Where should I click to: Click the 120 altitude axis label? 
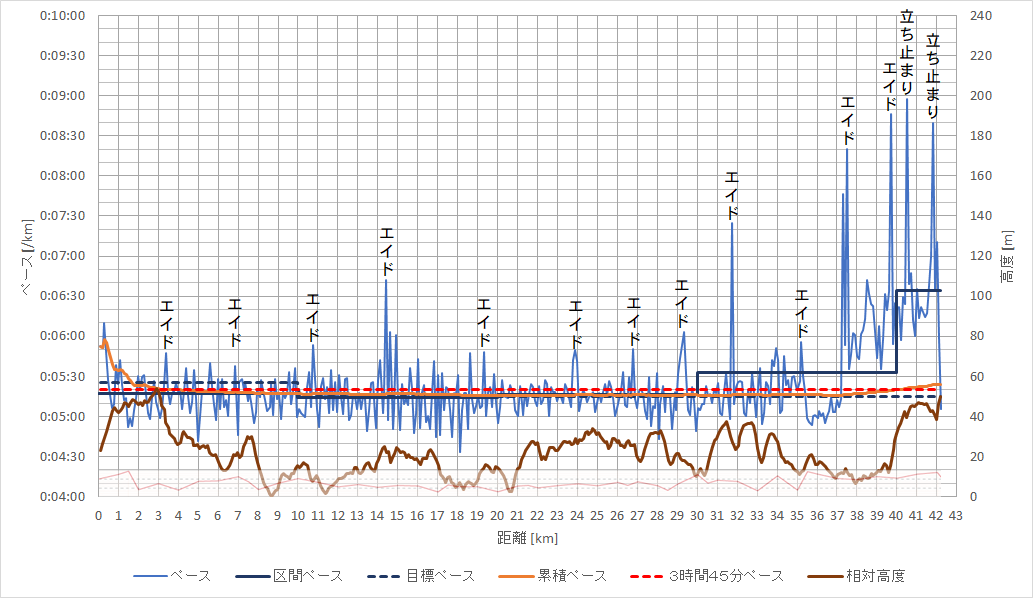pos(981,256)
